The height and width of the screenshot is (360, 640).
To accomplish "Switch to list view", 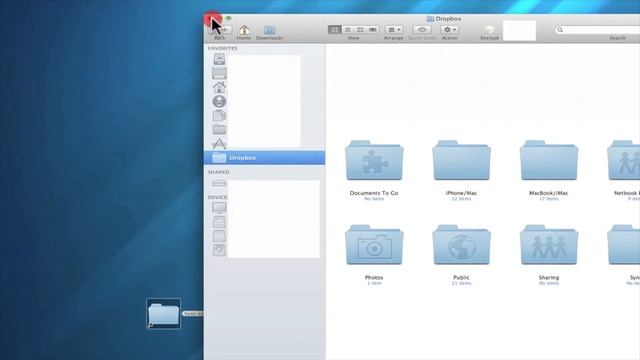I will pos(347,29).
